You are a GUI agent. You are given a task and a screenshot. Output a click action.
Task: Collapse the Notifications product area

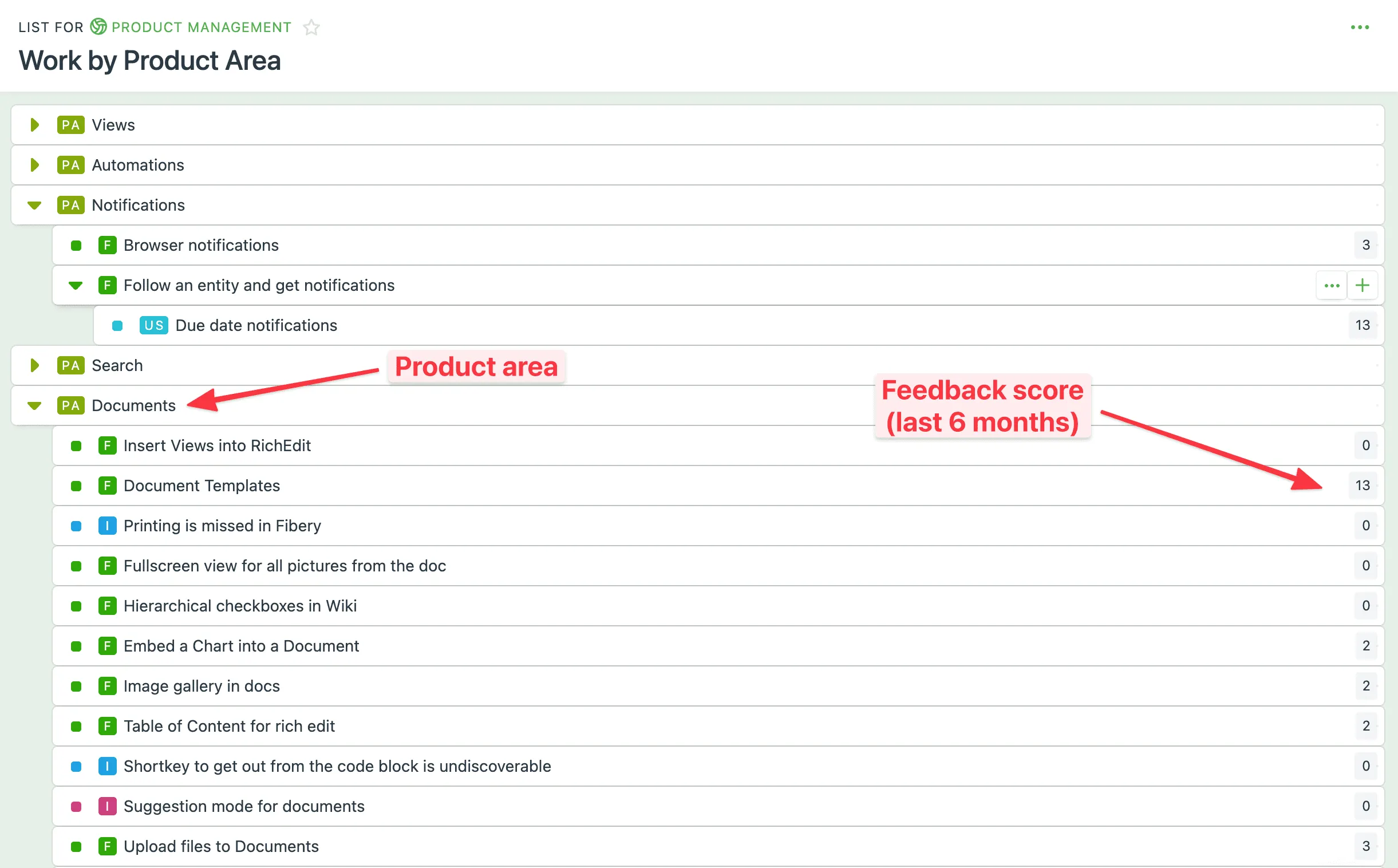tap(34, 205)
